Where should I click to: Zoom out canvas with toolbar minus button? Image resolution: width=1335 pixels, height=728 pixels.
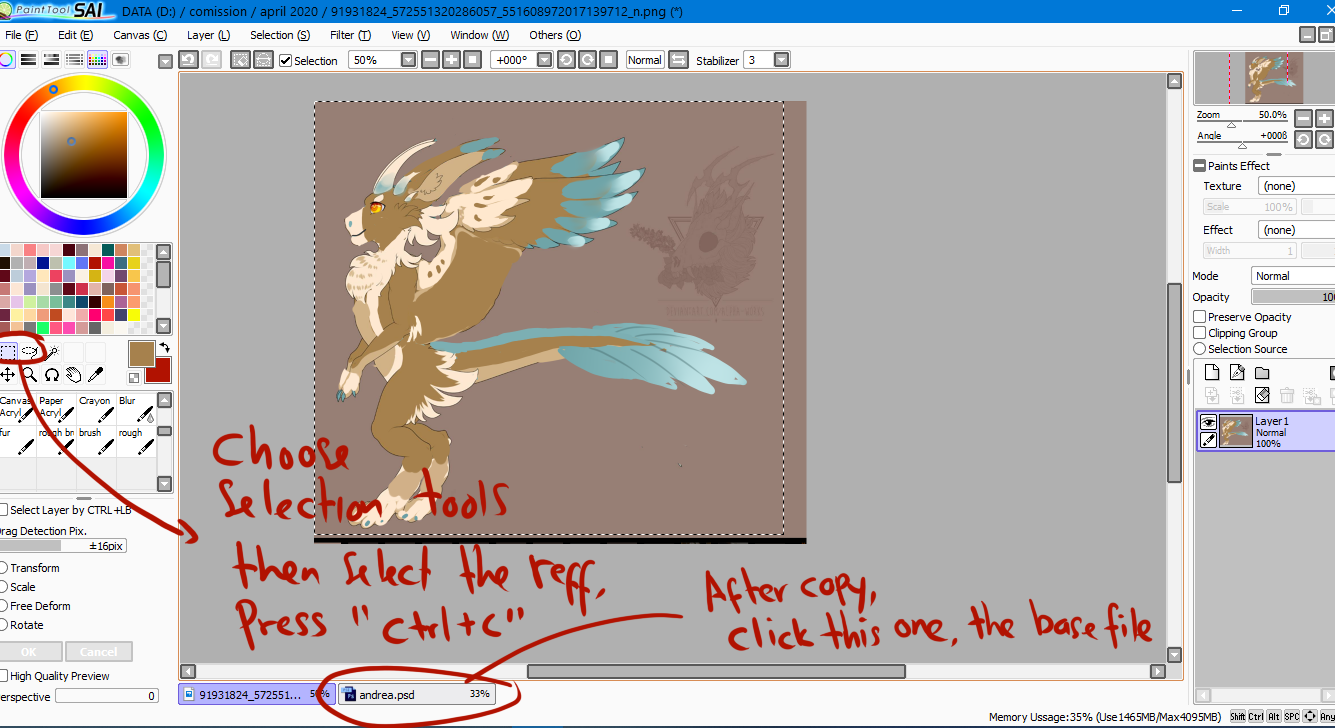[x=430, y=60]
